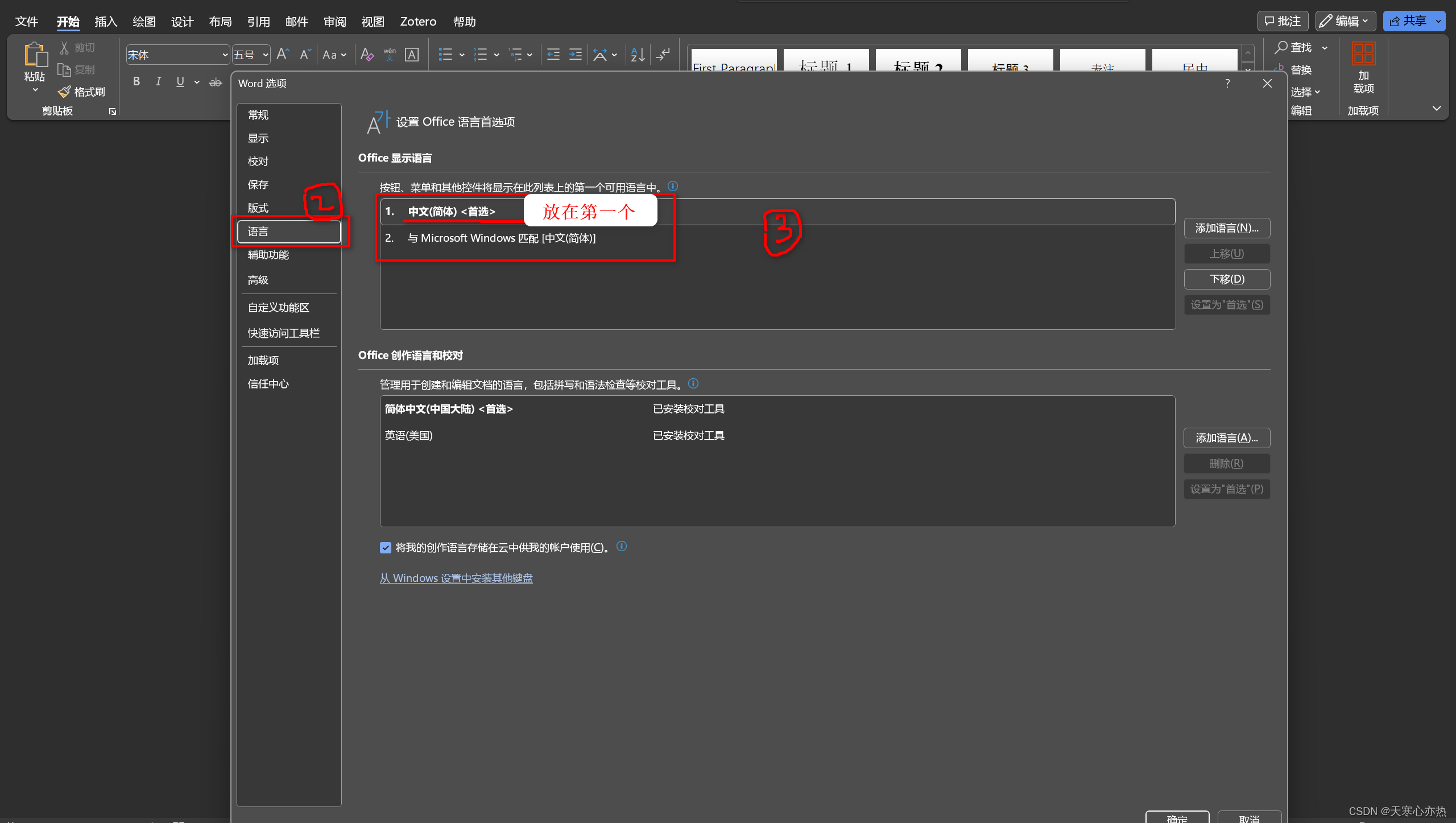Click the Increase font size icon
The image size is (1456, 823).
(283, 55)
